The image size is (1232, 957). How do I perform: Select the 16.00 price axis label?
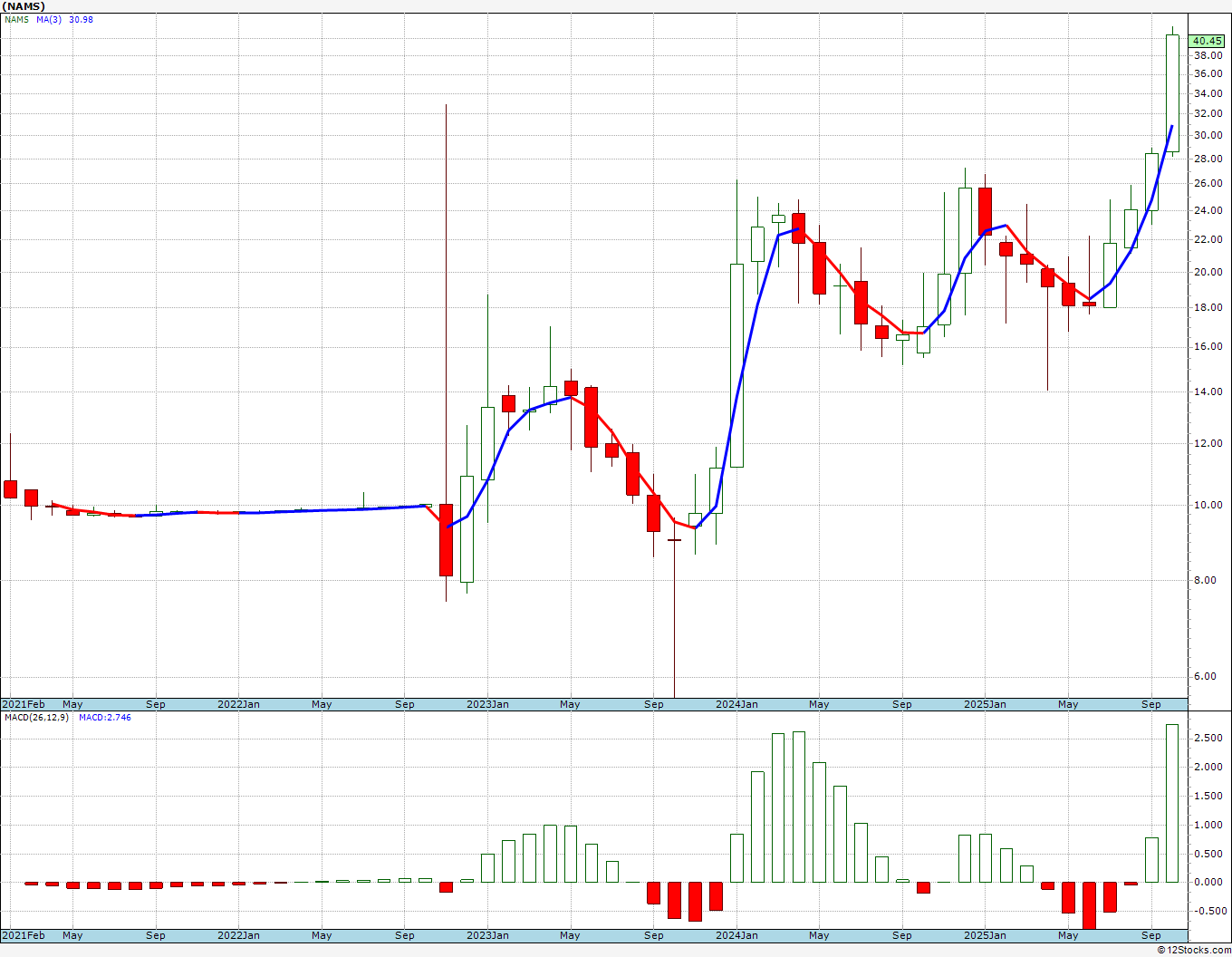pyautogui.click(x=1208, y=347)
